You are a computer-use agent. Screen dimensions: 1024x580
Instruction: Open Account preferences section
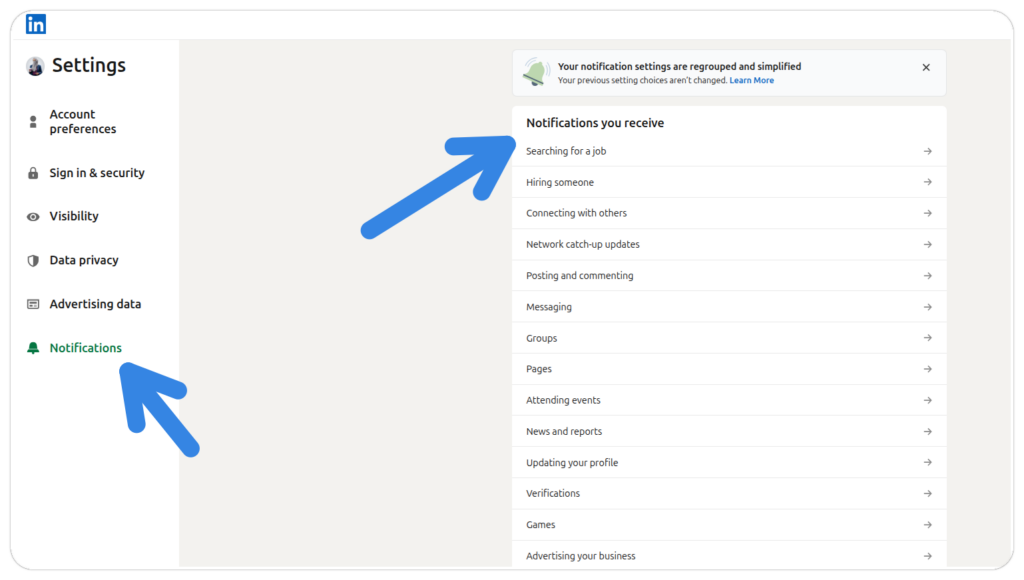coord(83,121)
